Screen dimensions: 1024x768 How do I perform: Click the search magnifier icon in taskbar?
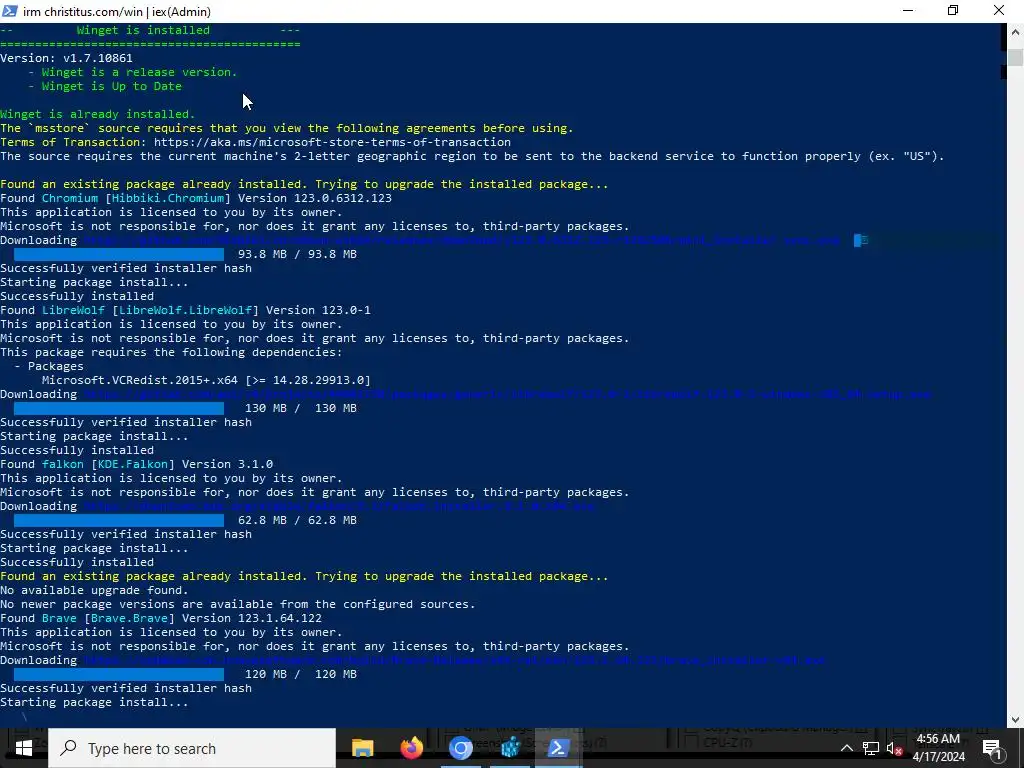[68, 748]
